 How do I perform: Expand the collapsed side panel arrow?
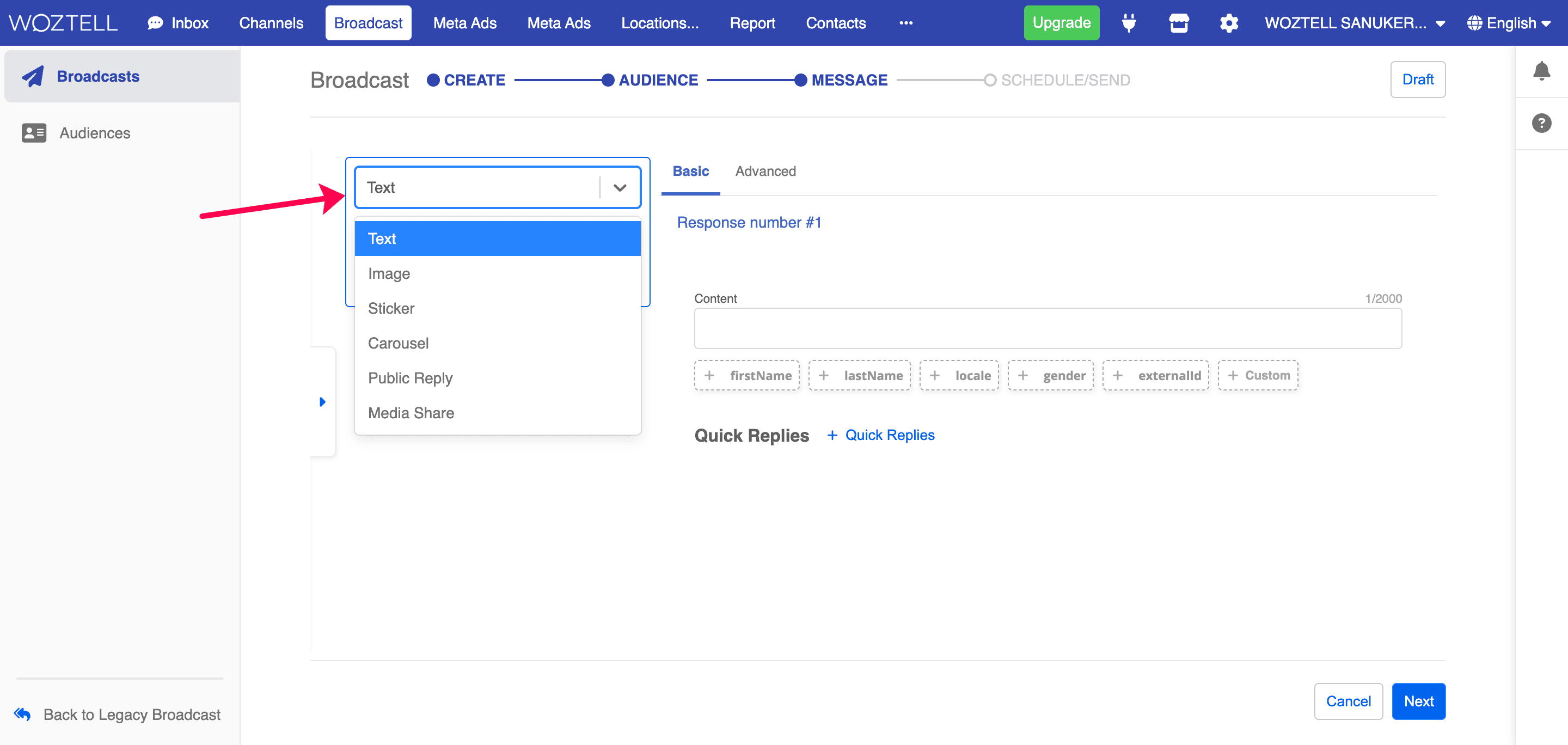point(323,402)
